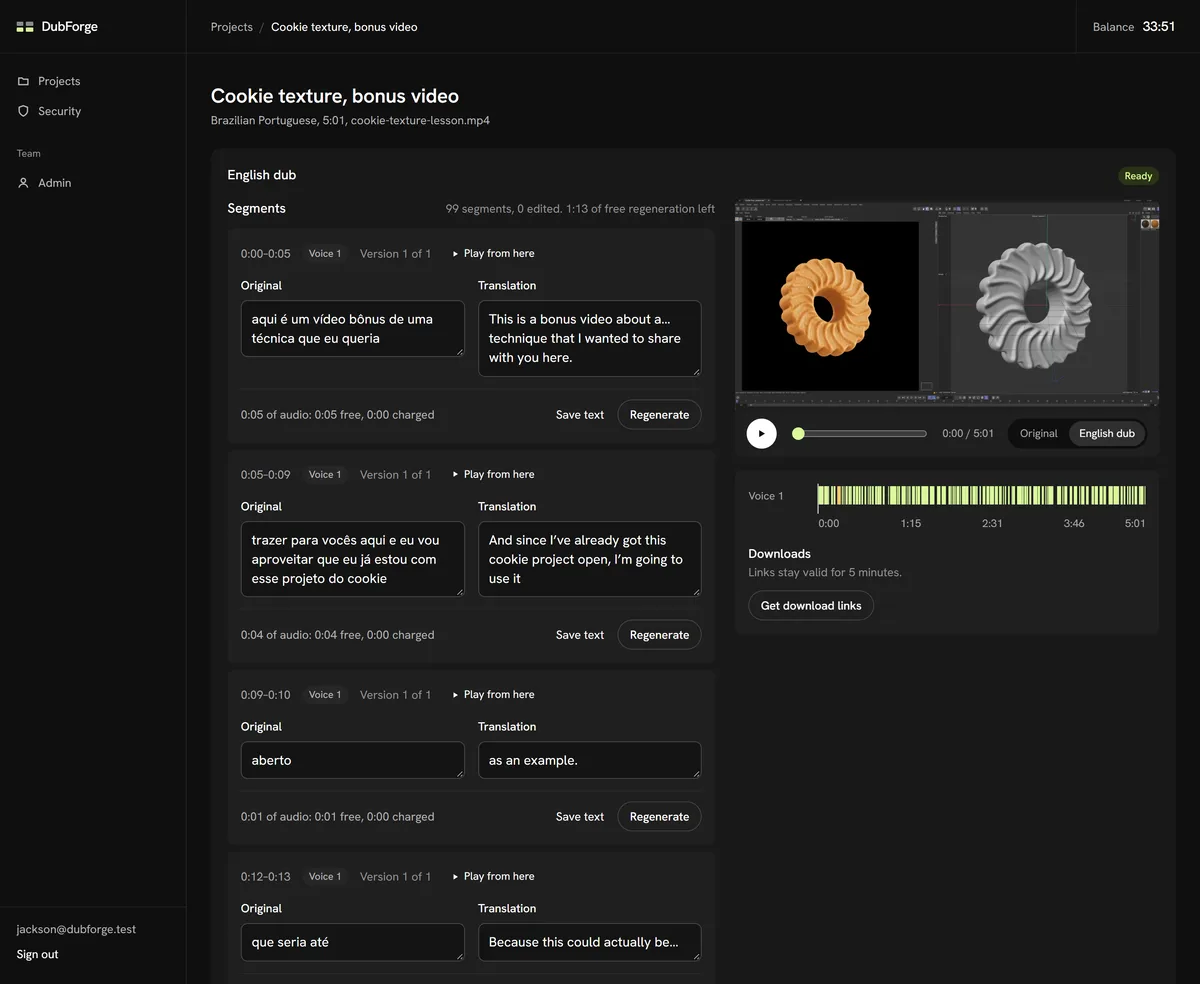Play the video preview
Viewport: 1200px width, 984px height.
[x=761, y=433]
